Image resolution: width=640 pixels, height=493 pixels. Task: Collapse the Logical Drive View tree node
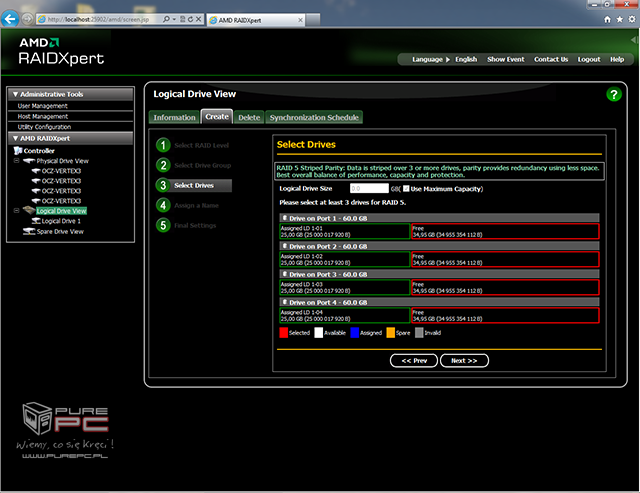click(x=16, y=211)
